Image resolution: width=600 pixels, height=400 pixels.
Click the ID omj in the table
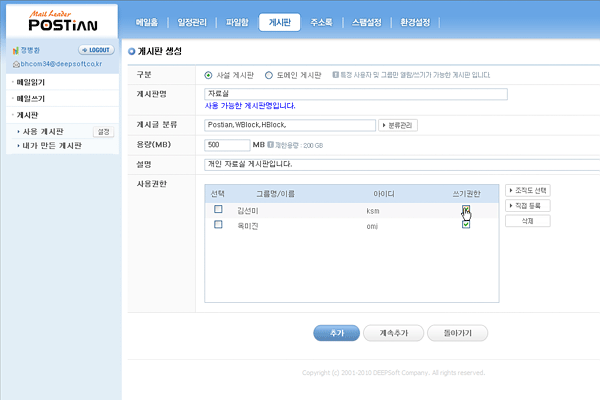pyautogui.click(x=372, y=226)
